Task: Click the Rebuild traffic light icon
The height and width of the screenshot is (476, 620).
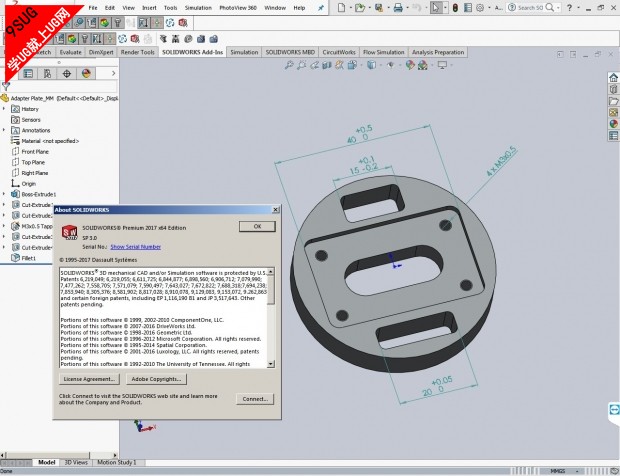Action: coord(455,8)
